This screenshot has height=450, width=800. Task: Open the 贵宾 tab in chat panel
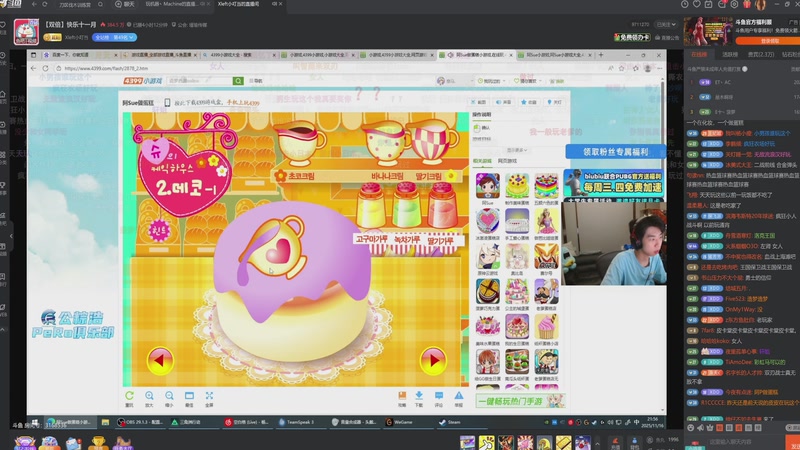[x=761, y=55]
